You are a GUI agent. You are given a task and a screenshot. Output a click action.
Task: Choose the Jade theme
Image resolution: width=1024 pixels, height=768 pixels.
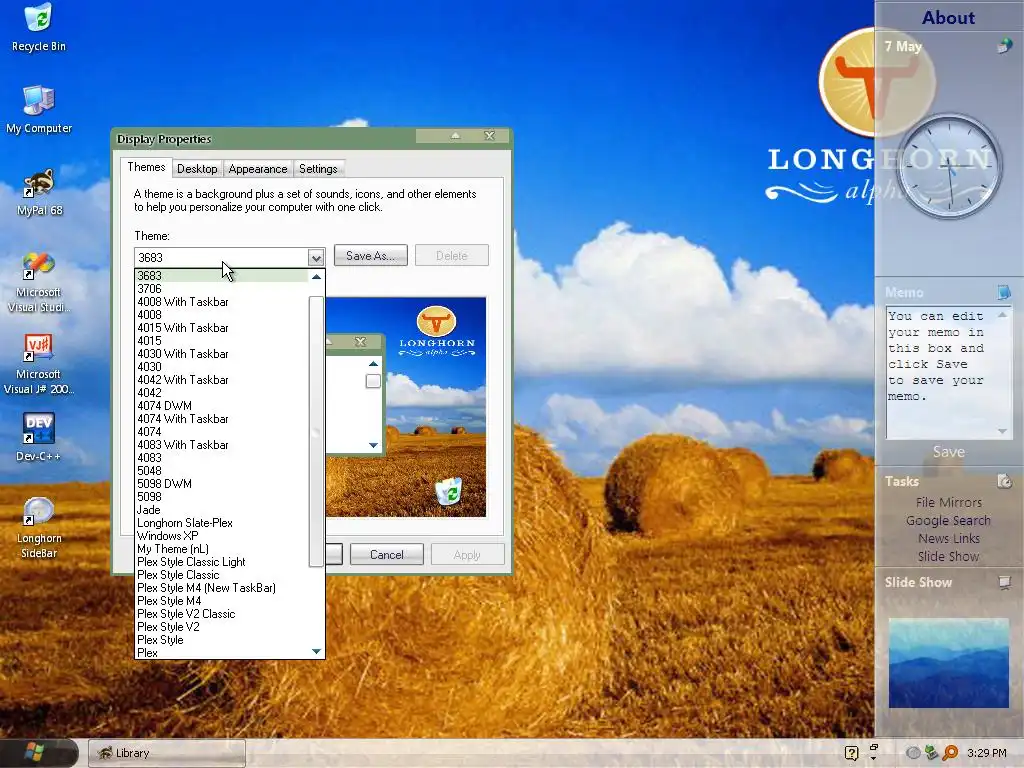[221, 510]
